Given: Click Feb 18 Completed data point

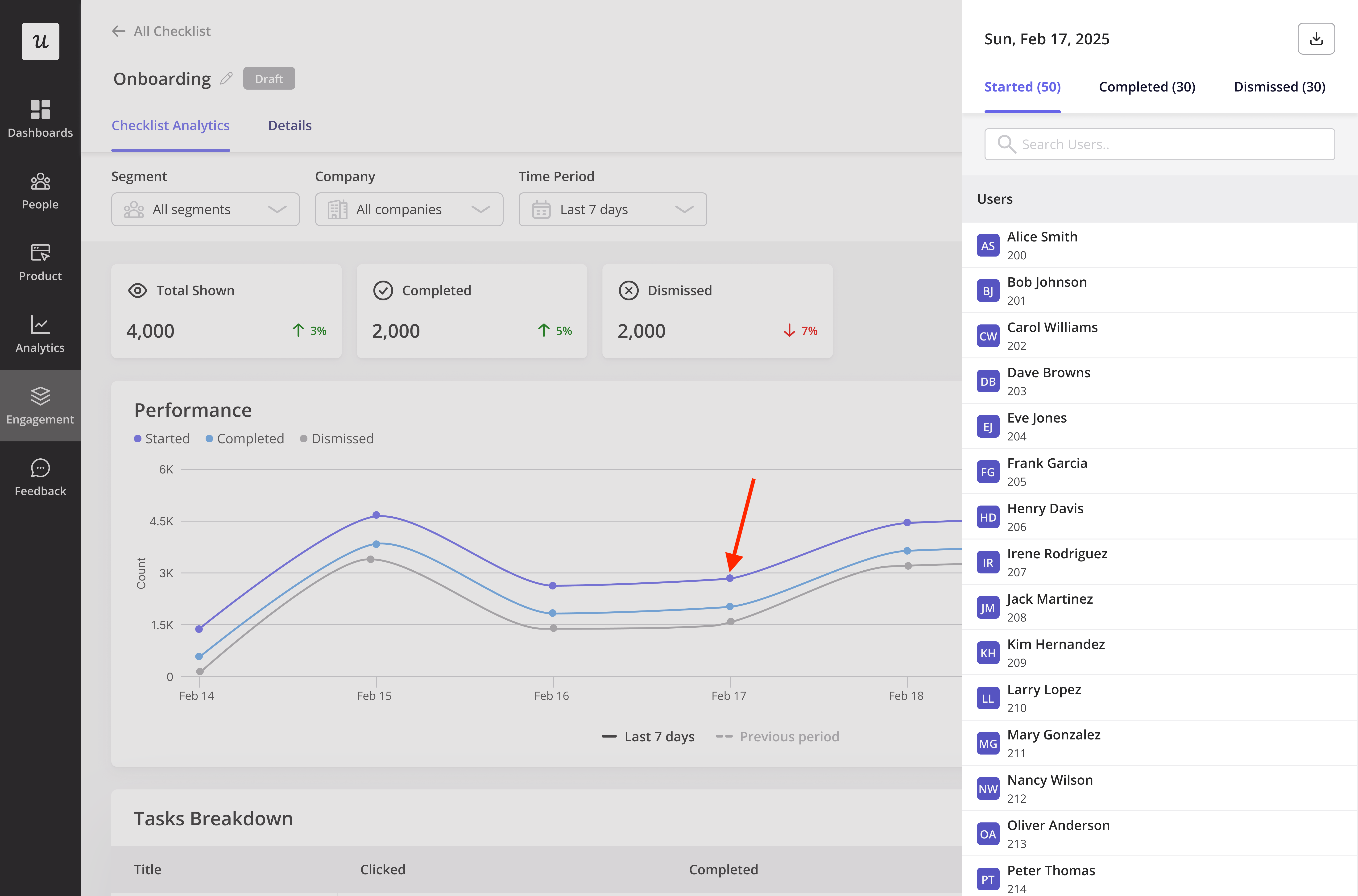Looking at the screenshot, I should click(907, 551).
